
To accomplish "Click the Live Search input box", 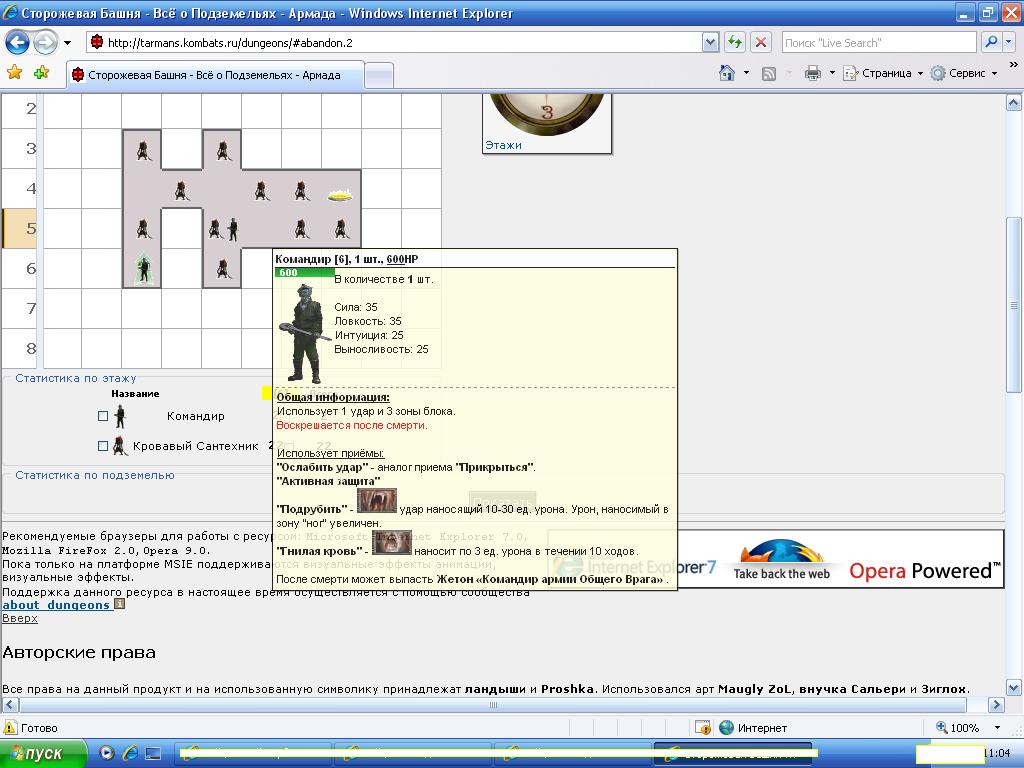I will pyautogui.click(x=879, y=43).
